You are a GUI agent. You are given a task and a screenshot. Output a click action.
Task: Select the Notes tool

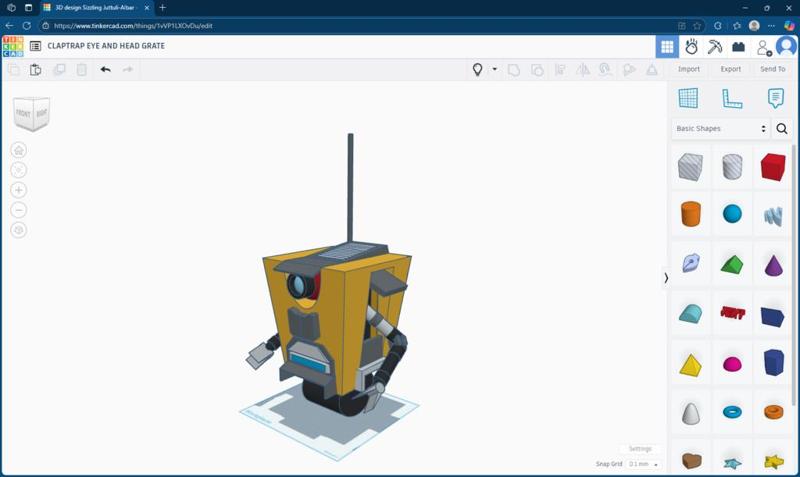(x=776, y=98)
